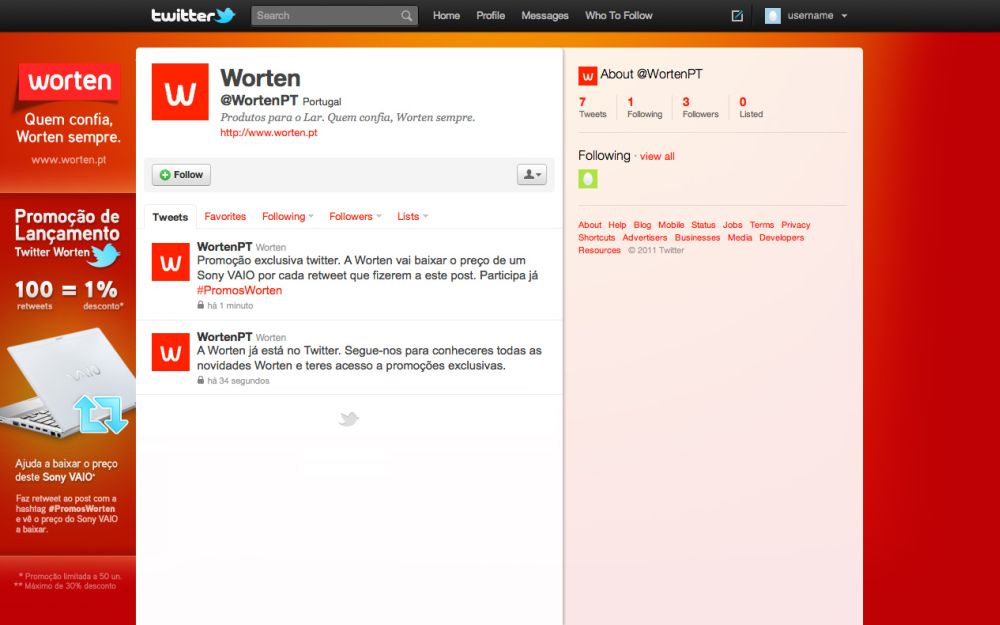1000x625 pixels.
Task: Click the Developers footer link
Action: pos(781,237)
